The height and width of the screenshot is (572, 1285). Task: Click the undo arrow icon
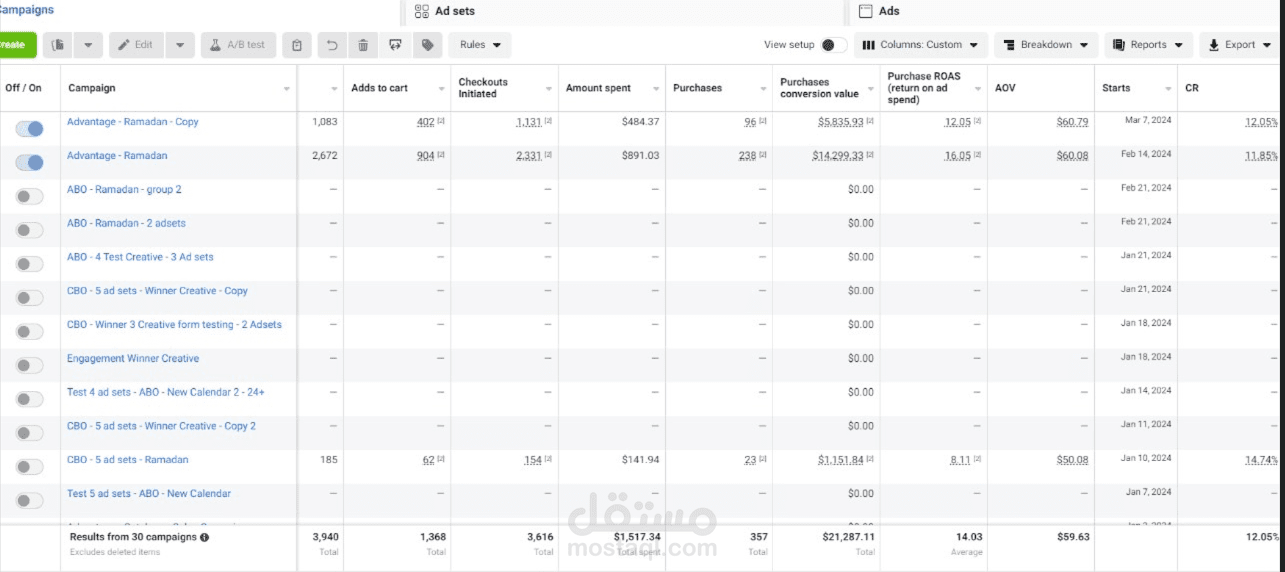(332, 45)
